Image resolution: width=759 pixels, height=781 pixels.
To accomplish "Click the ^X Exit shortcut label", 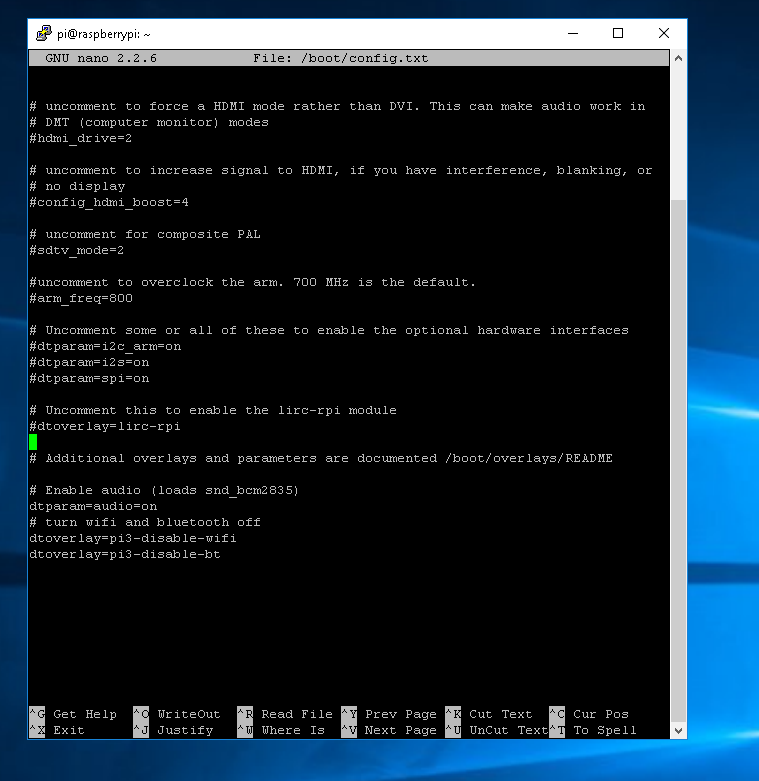I will pos(58,730).
